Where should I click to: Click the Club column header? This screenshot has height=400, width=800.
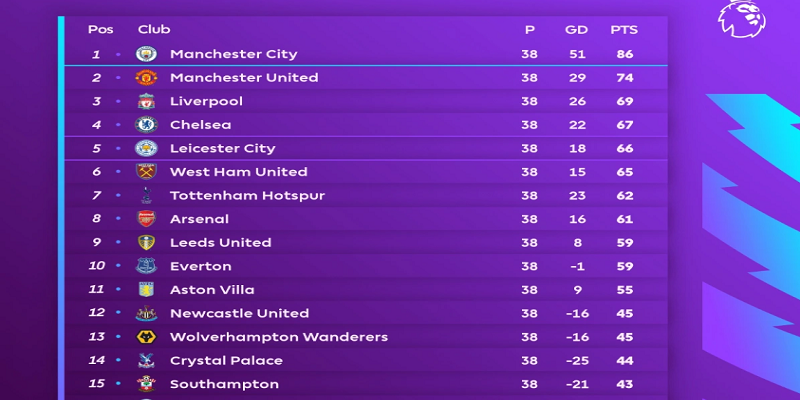click(x=153, y=30)
